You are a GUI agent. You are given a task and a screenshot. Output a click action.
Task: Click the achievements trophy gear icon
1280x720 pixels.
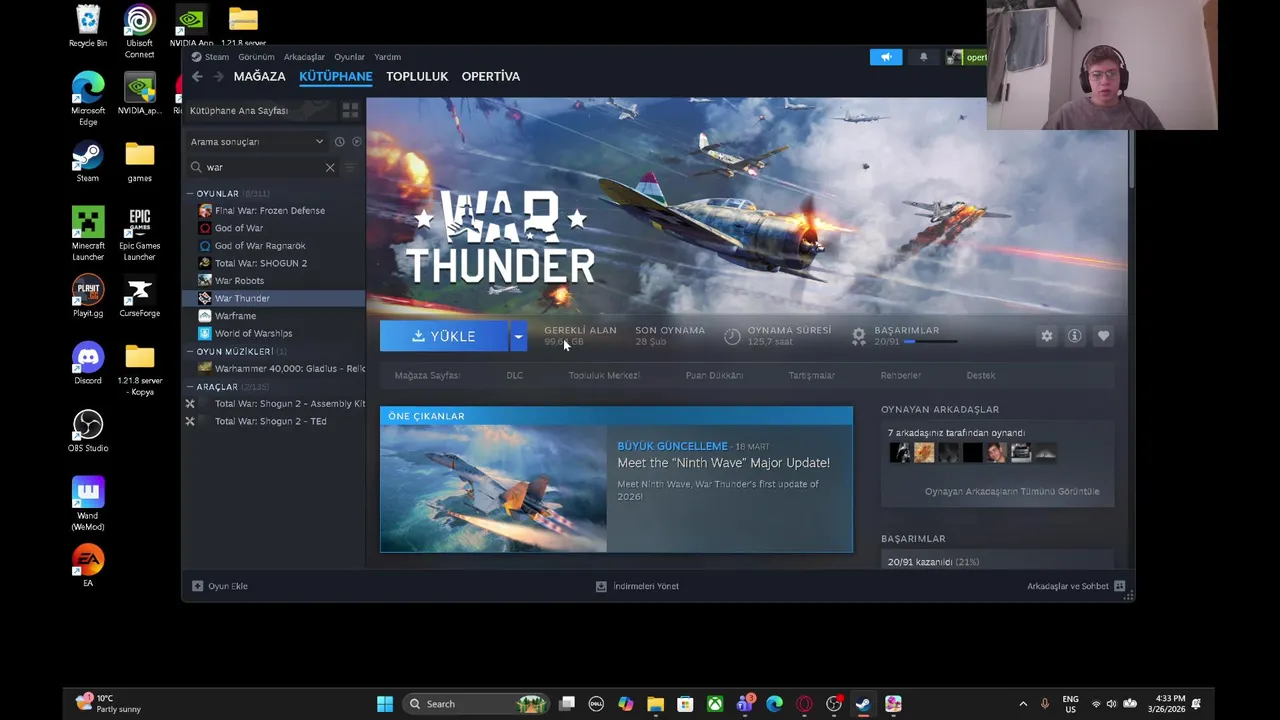[858, 337]
